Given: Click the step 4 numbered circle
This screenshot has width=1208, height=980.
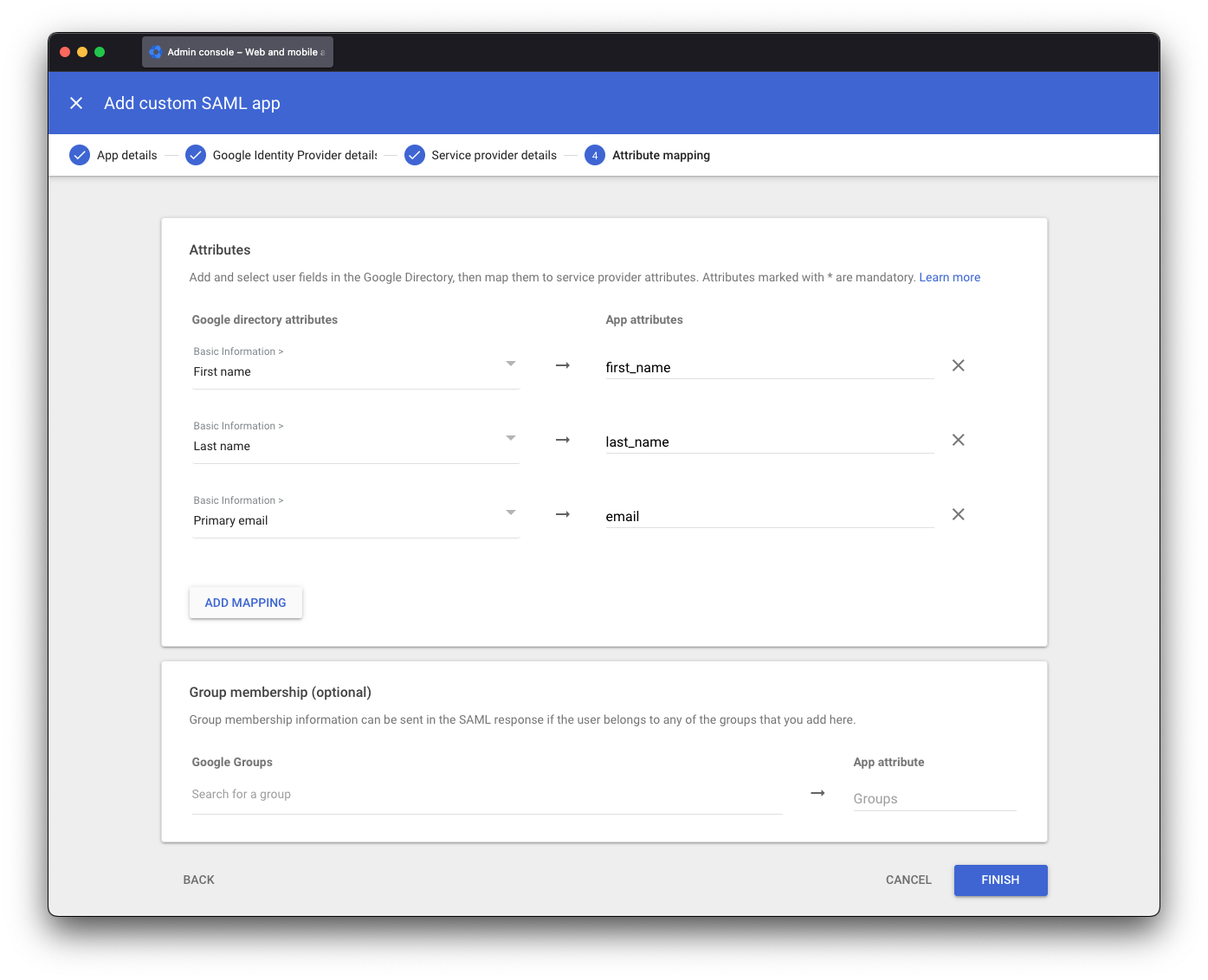Looking at the screenshot, I should (595, 155).
